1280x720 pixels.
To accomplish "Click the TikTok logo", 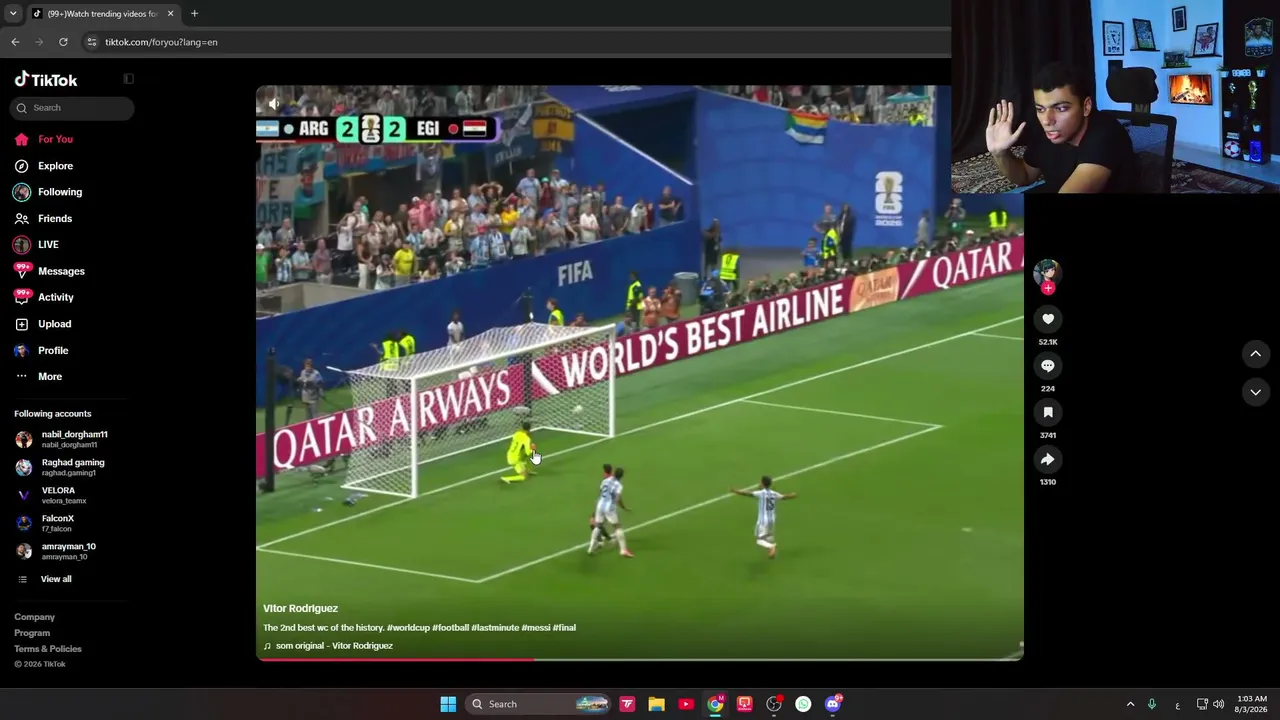I will (x=46, y=80).
